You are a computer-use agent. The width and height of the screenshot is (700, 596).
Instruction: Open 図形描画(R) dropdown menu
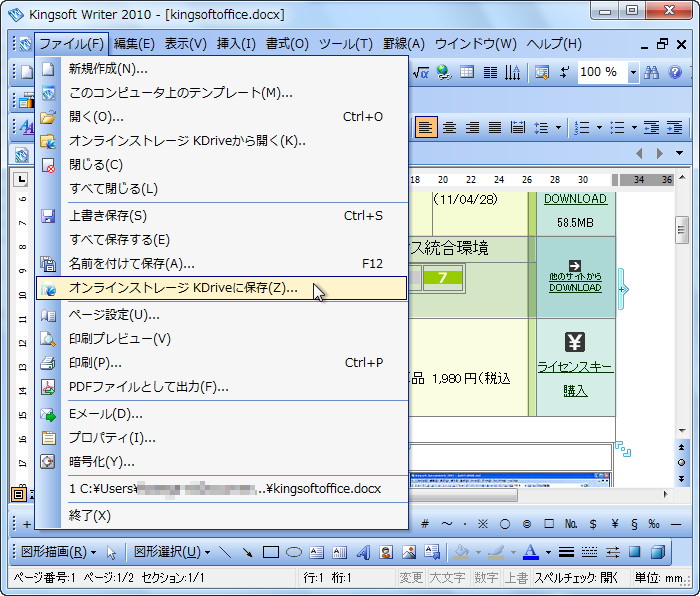click(58, 552)
